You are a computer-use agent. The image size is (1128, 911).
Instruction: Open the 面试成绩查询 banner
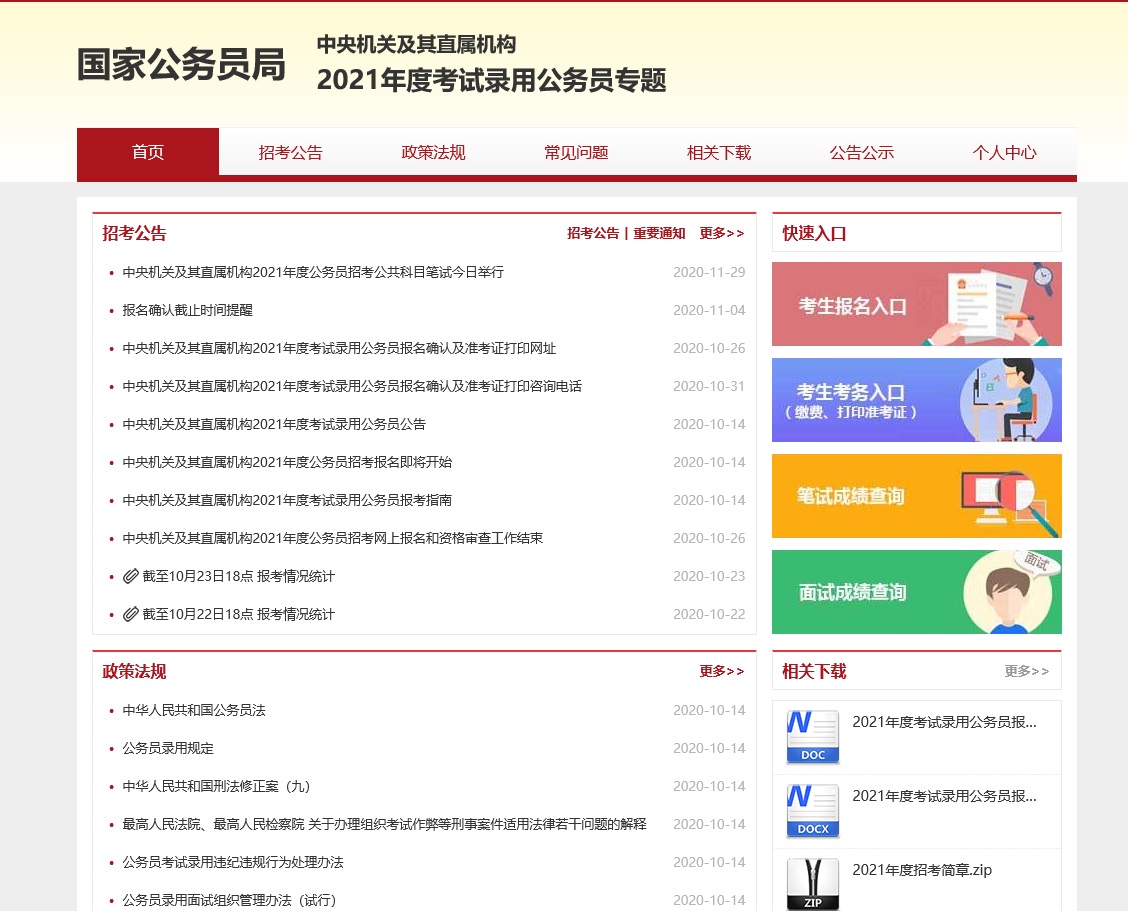point(916,592)
